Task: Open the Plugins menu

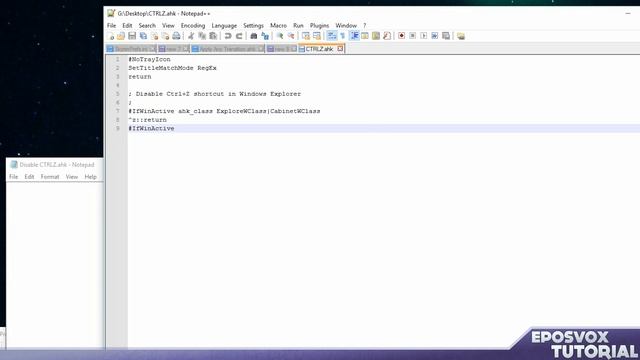Action: pos(319,25)
